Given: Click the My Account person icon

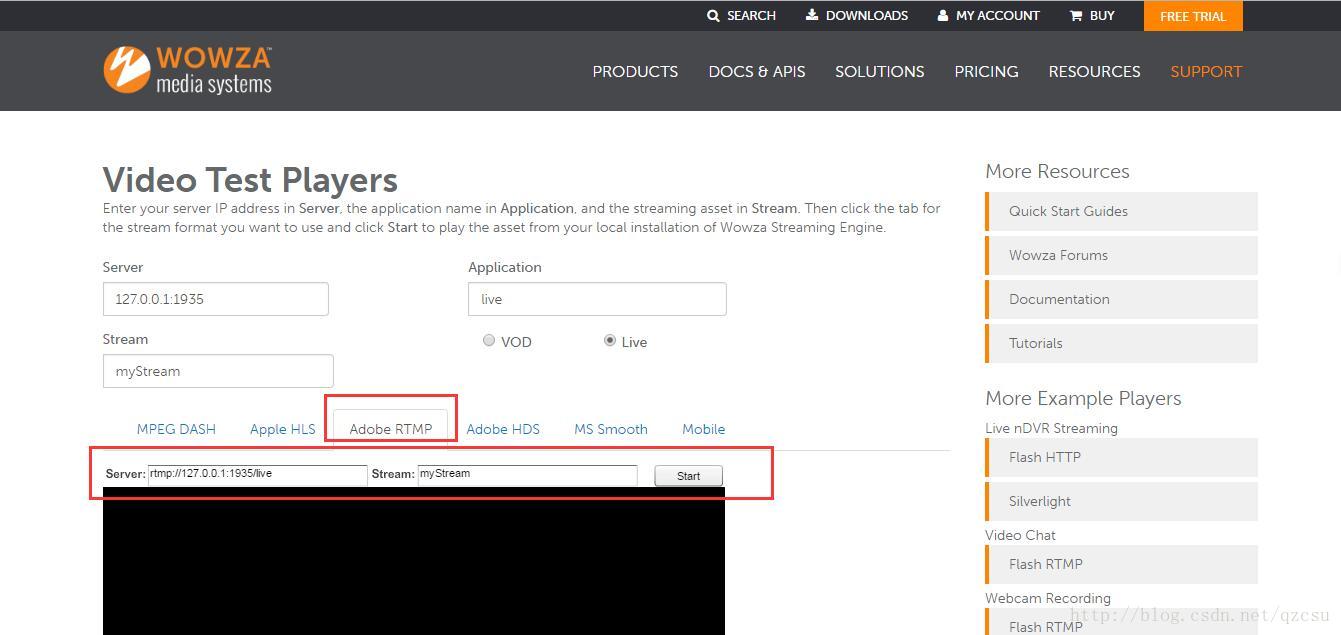Looking at the screenshot, I should coord(943,16).
